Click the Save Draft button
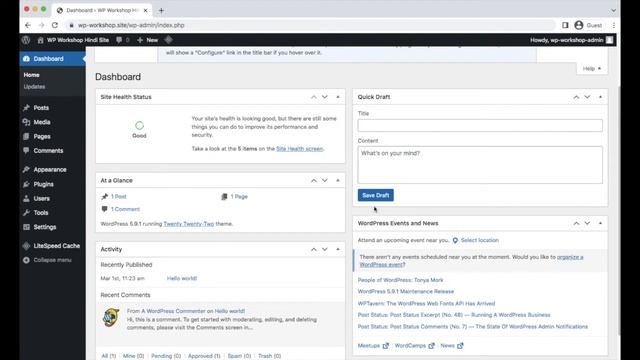 (x=376, y=196)
